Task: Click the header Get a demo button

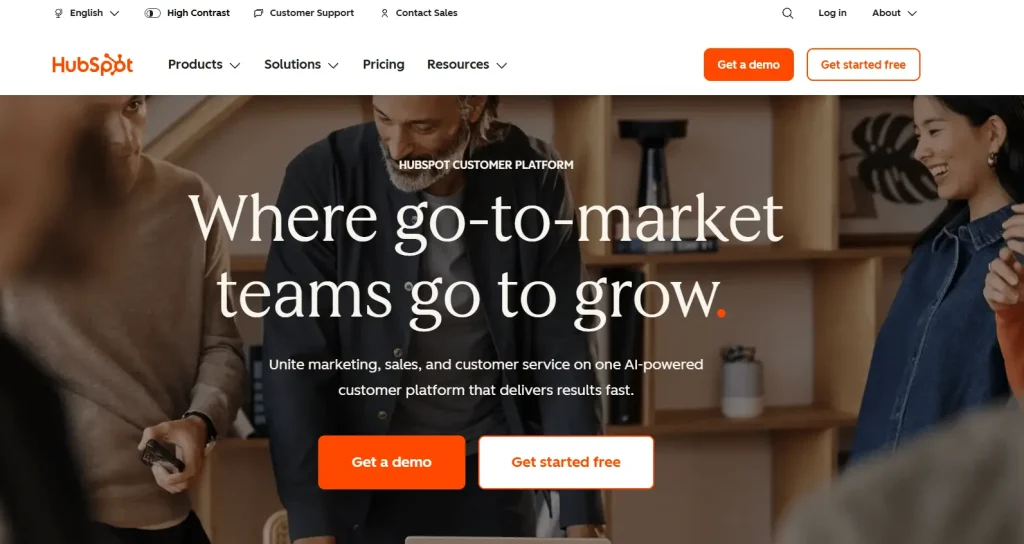Action: coord(748,65)
